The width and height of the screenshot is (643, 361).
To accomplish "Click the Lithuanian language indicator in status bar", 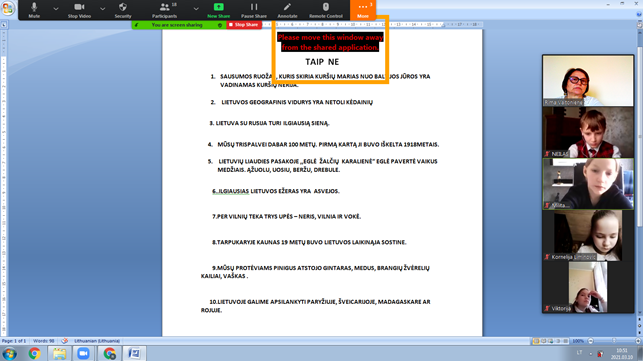I will [x=97, y=341].
